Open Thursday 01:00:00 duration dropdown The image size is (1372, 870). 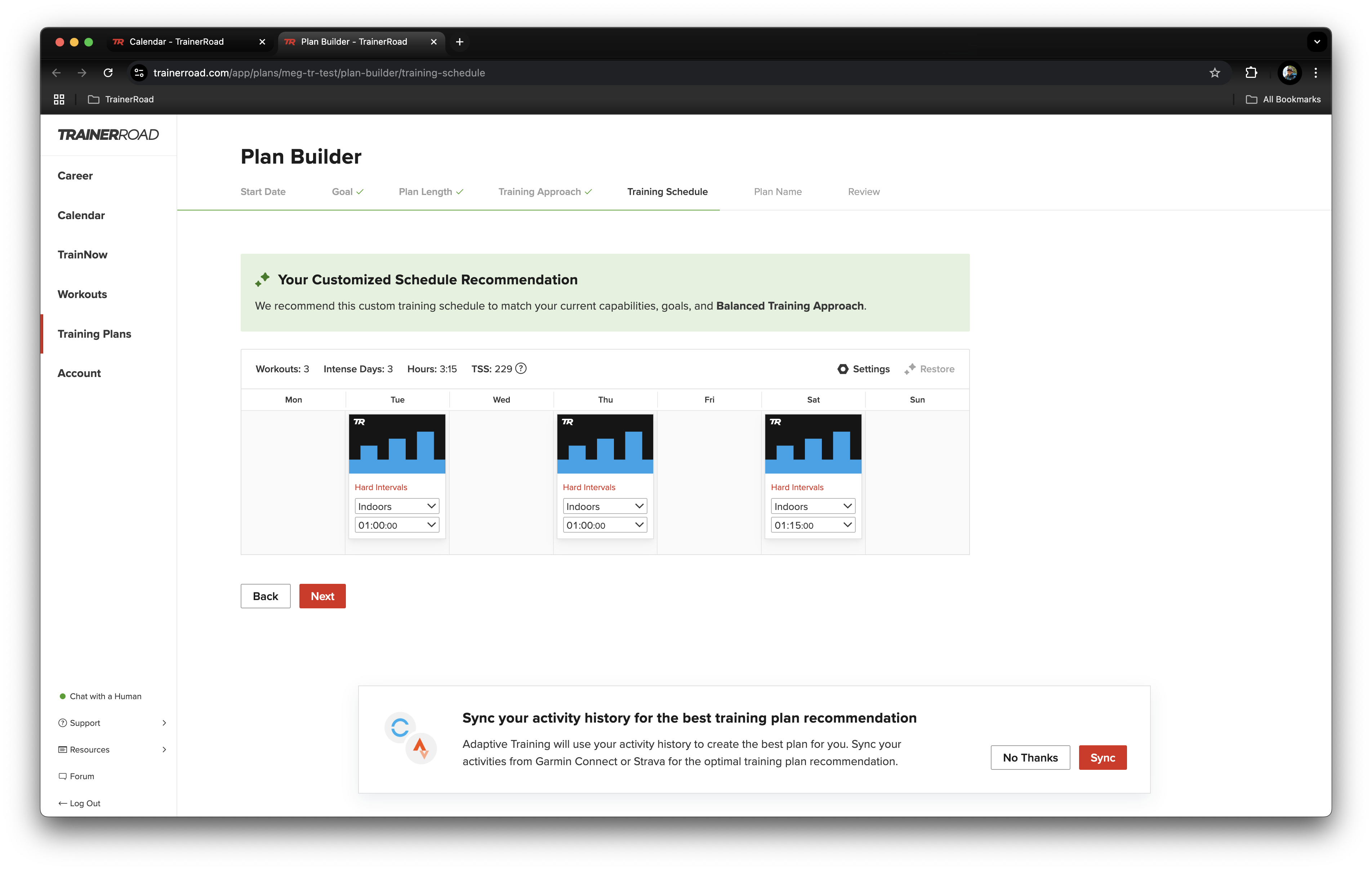(605, 525)
